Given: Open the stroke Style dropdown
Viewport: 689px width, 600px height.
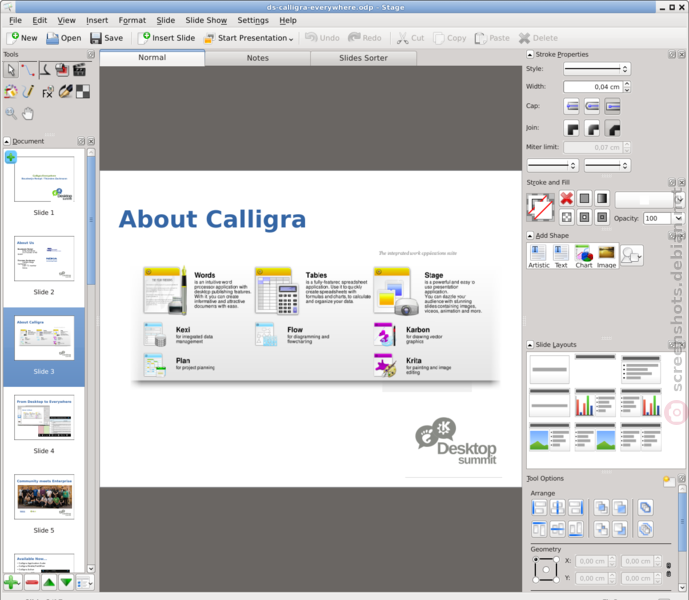Looking at the screenshot, I should [x=597, y=69].
